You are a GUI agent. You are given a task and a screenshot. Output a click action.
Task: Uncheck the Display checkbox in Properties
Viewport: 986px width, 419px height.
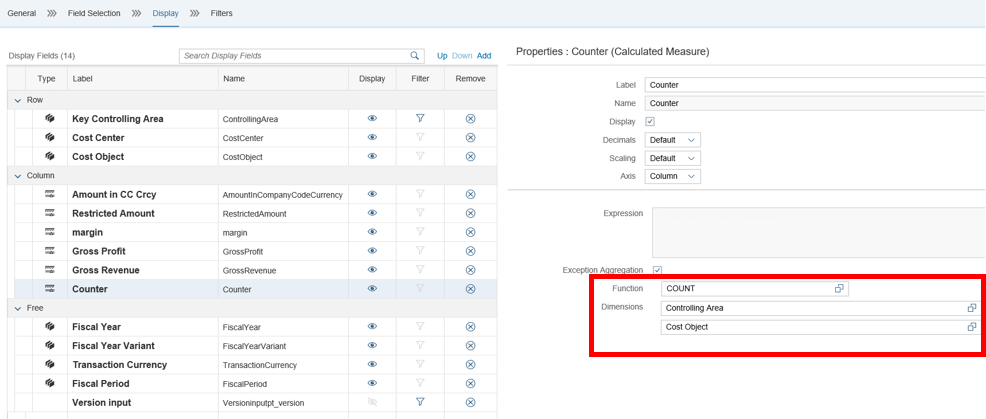pyautogui.click(x=650, y=121)
